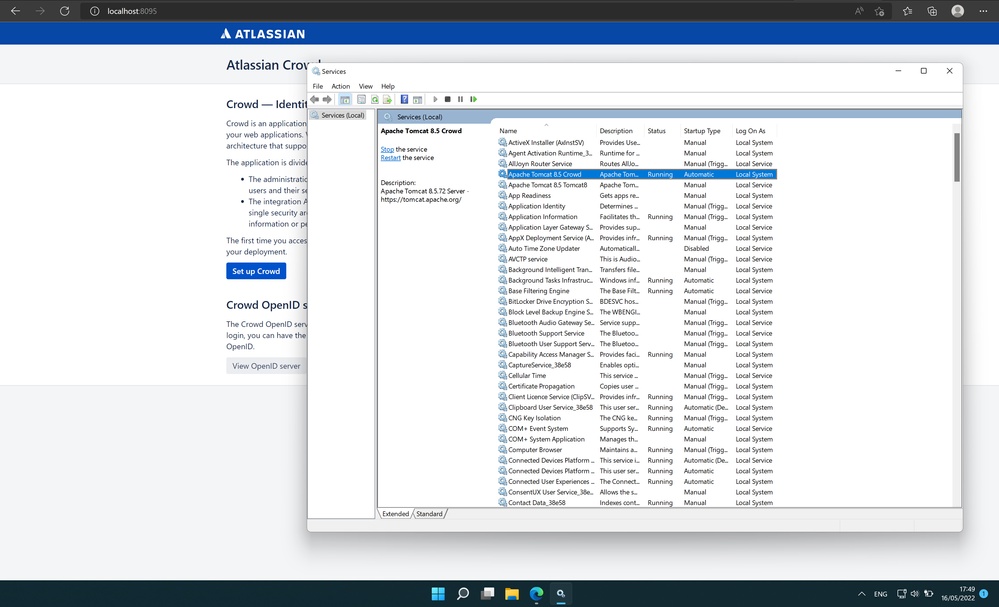Click the Set up Crowd button
This screenshot has width=999, height=607.
(255, 270)
